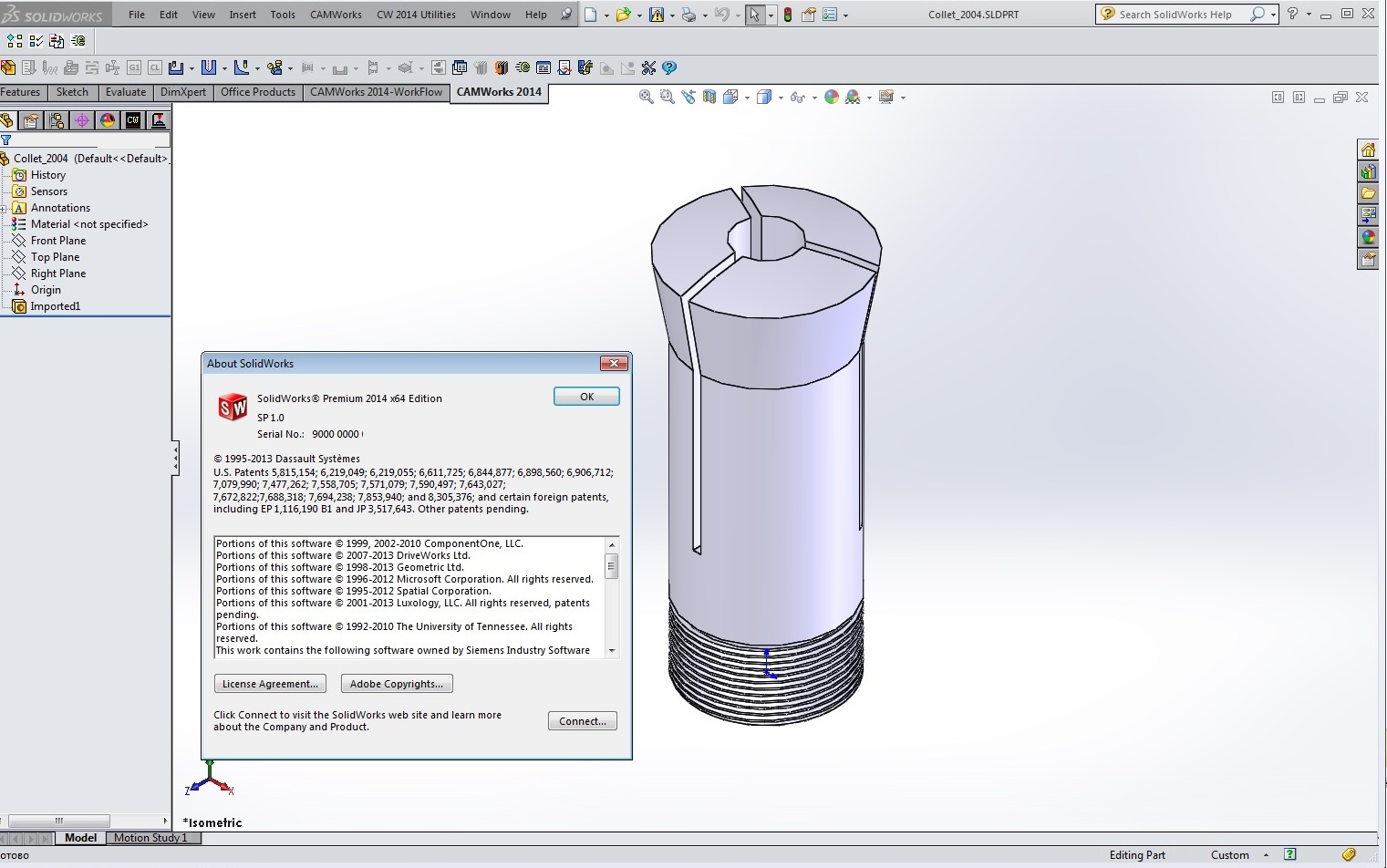The image size is (1387, 868).
Task: Open the PropertyManager tab icon
Action: [x=31, y=120]
